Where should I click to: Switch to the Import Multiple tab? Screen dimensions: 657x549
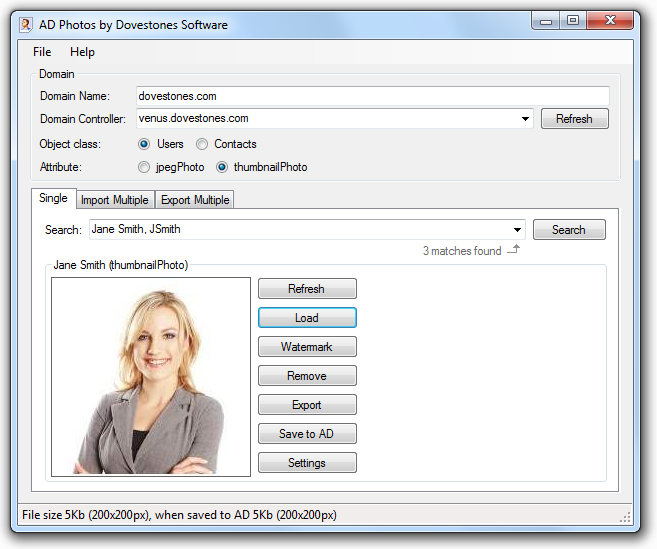click(114, 200)
